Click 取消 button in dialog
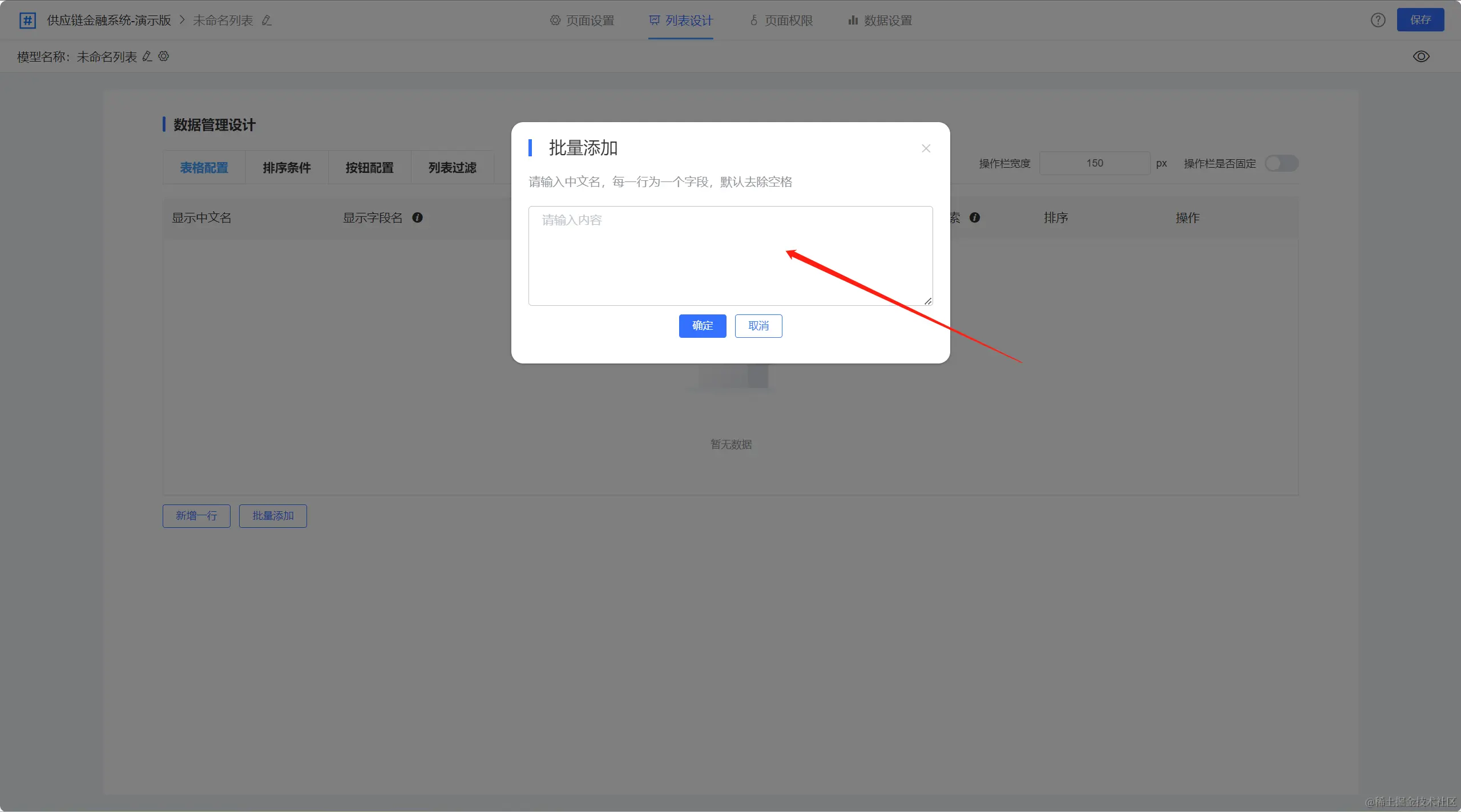This screenshot has width=1461, height=812. (x=758, y=326)
